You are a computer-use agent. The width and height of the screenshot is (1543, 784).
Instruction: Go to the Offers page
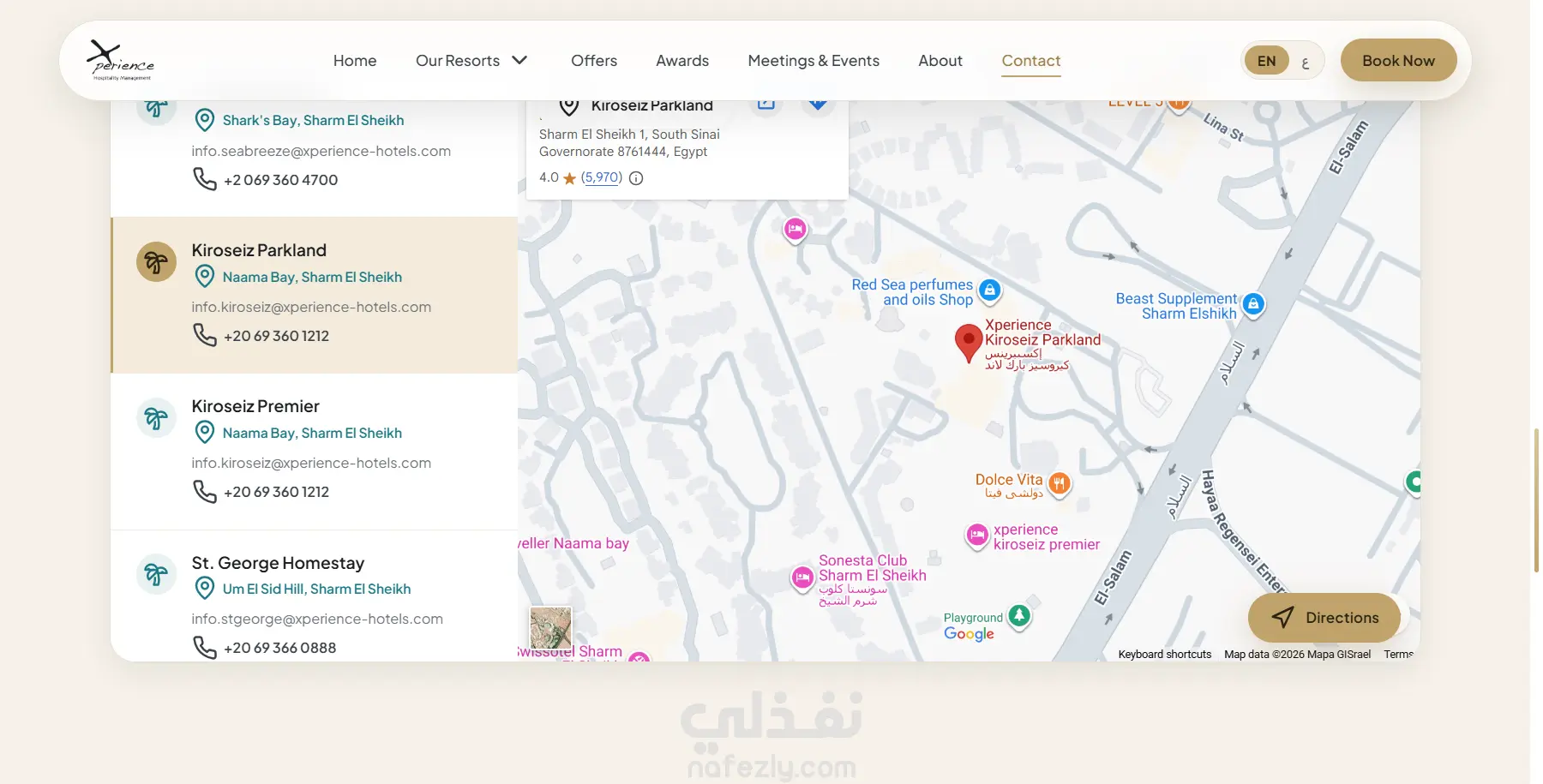click(594, 61)
